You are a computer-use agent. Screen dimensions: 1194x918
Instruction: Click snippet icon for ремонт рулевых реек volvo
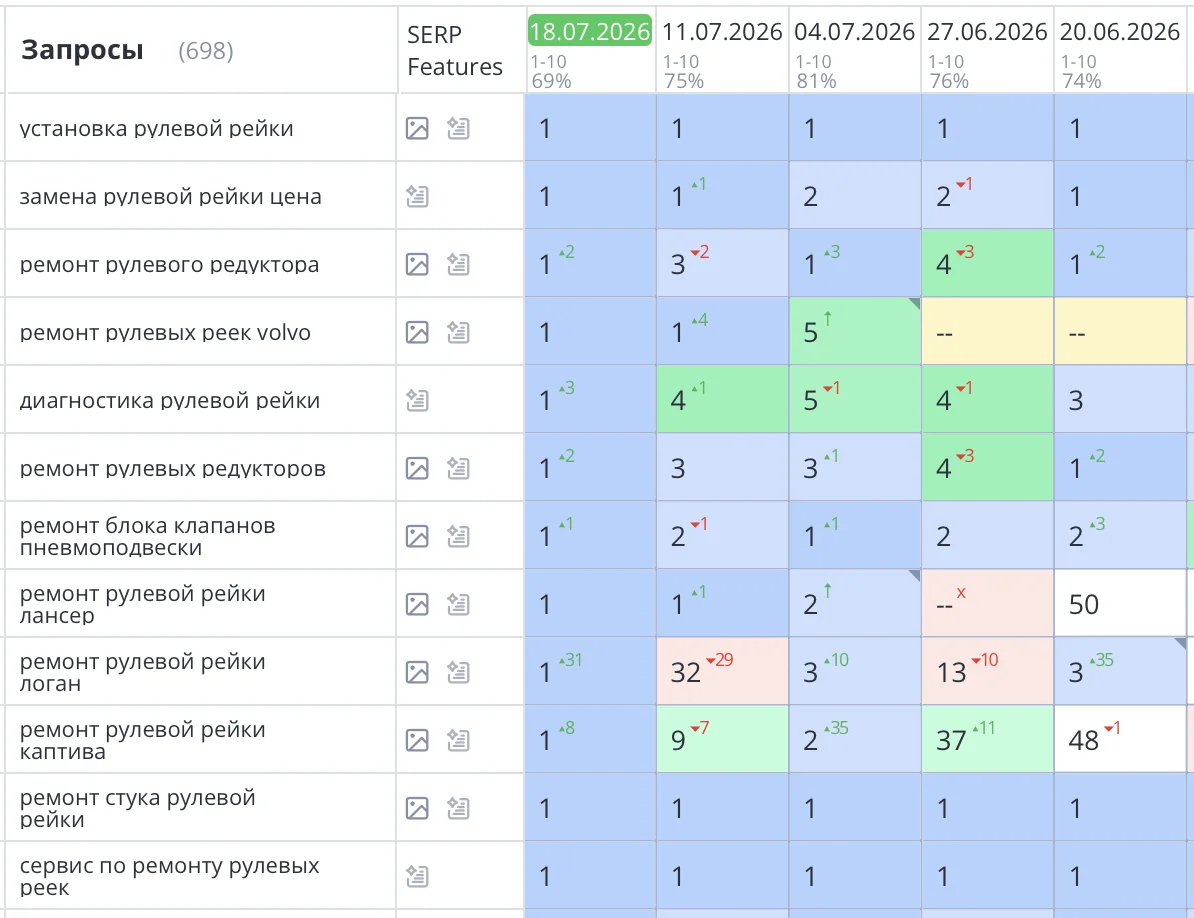pos(458,332)
